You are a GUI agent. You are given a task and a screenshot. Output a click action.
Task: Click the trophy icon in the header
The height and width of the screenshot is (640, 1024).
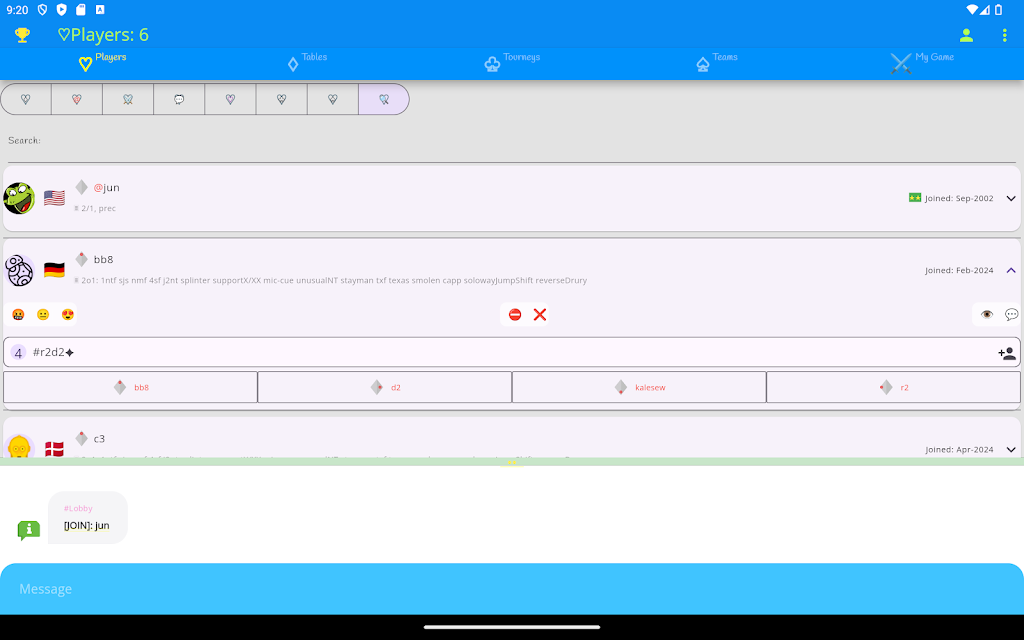coord(22,35)
